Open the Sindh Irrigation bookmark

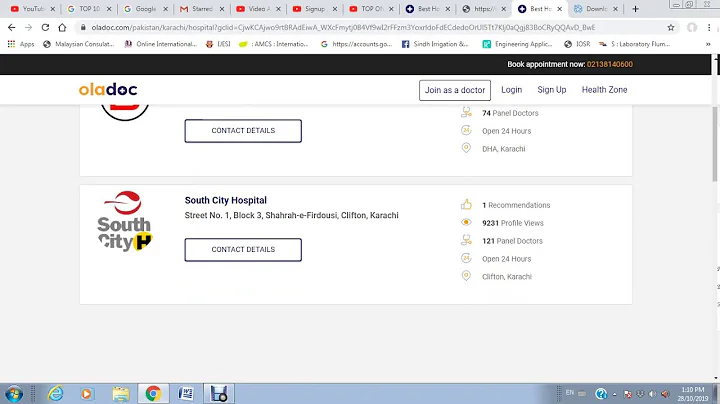pos(435,44)
